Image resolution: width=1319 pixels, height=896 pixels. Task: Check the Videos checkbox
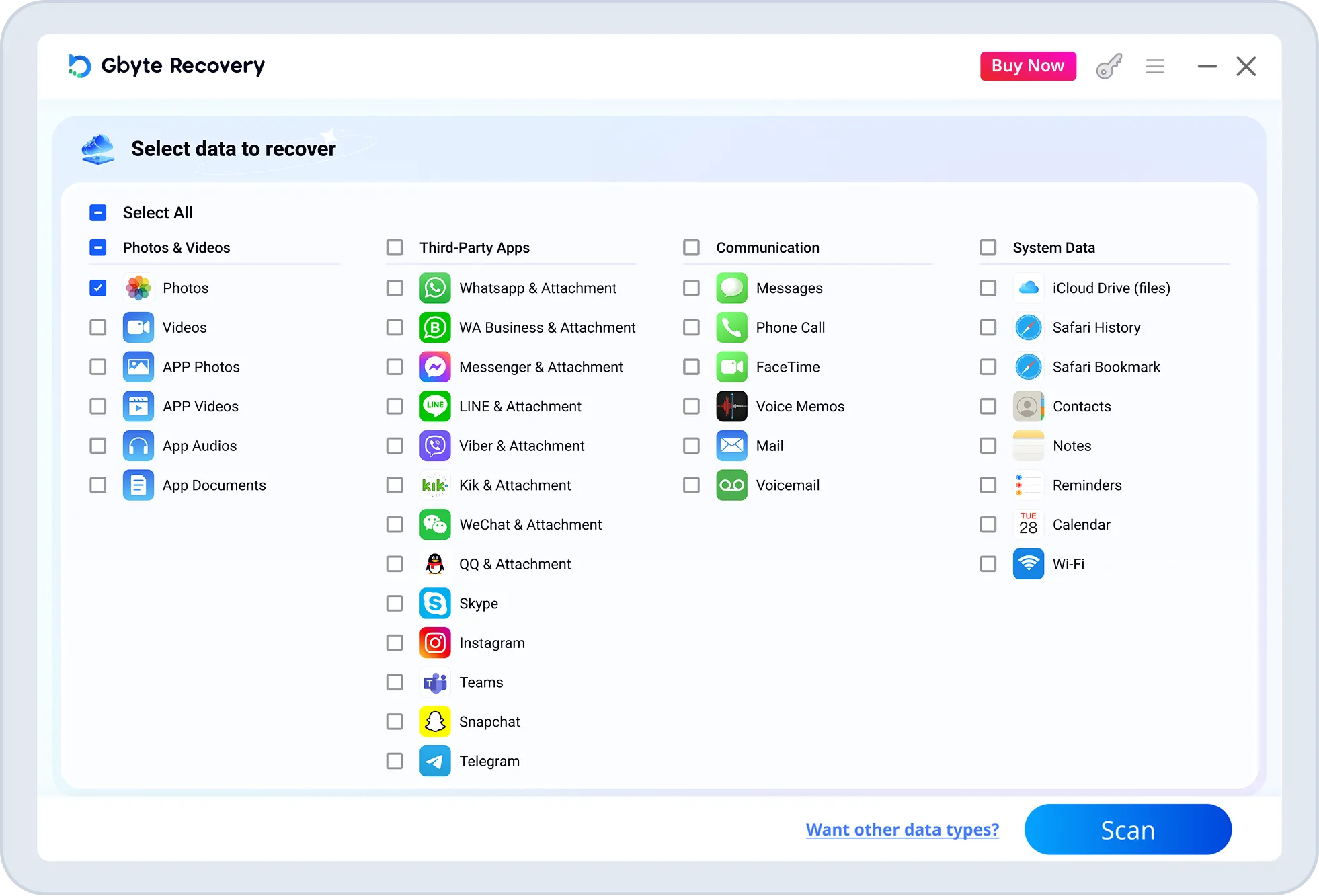97,327
